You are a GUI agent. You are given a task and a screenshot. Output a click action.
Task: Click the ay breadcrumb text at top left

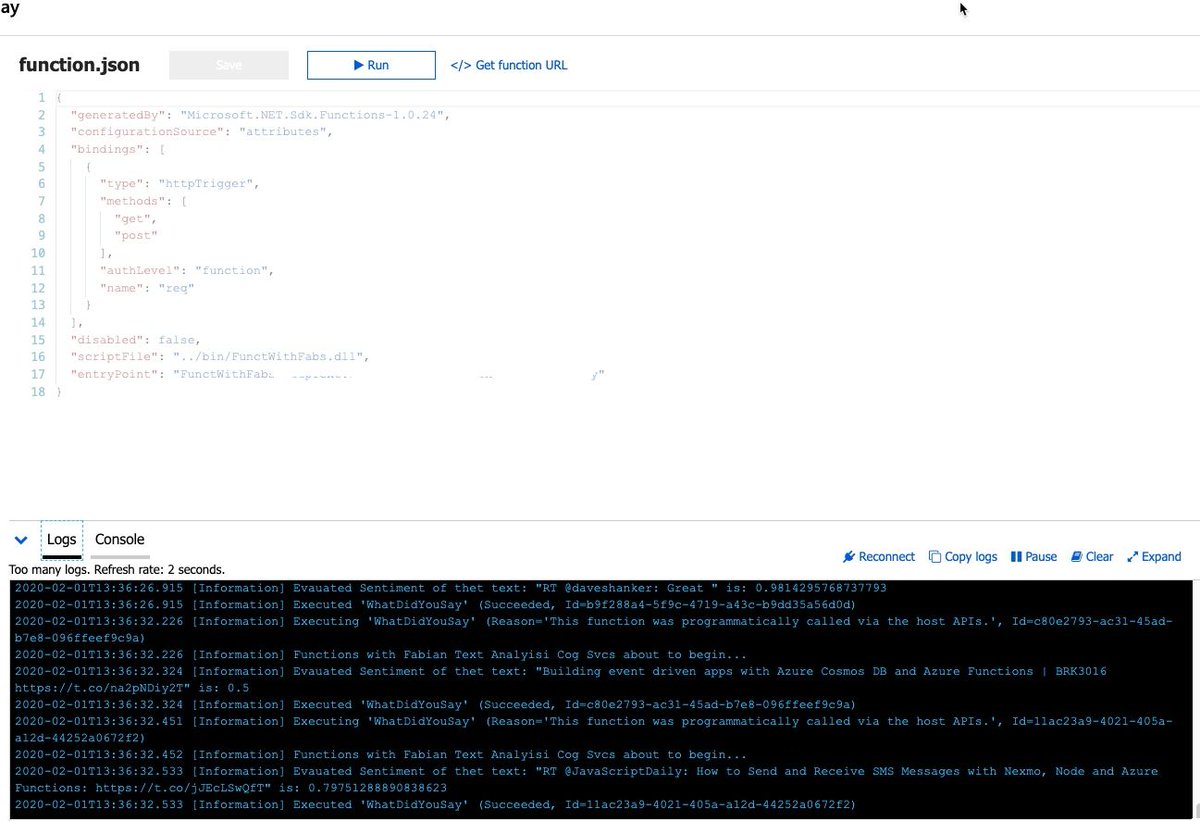coord(10,8)
